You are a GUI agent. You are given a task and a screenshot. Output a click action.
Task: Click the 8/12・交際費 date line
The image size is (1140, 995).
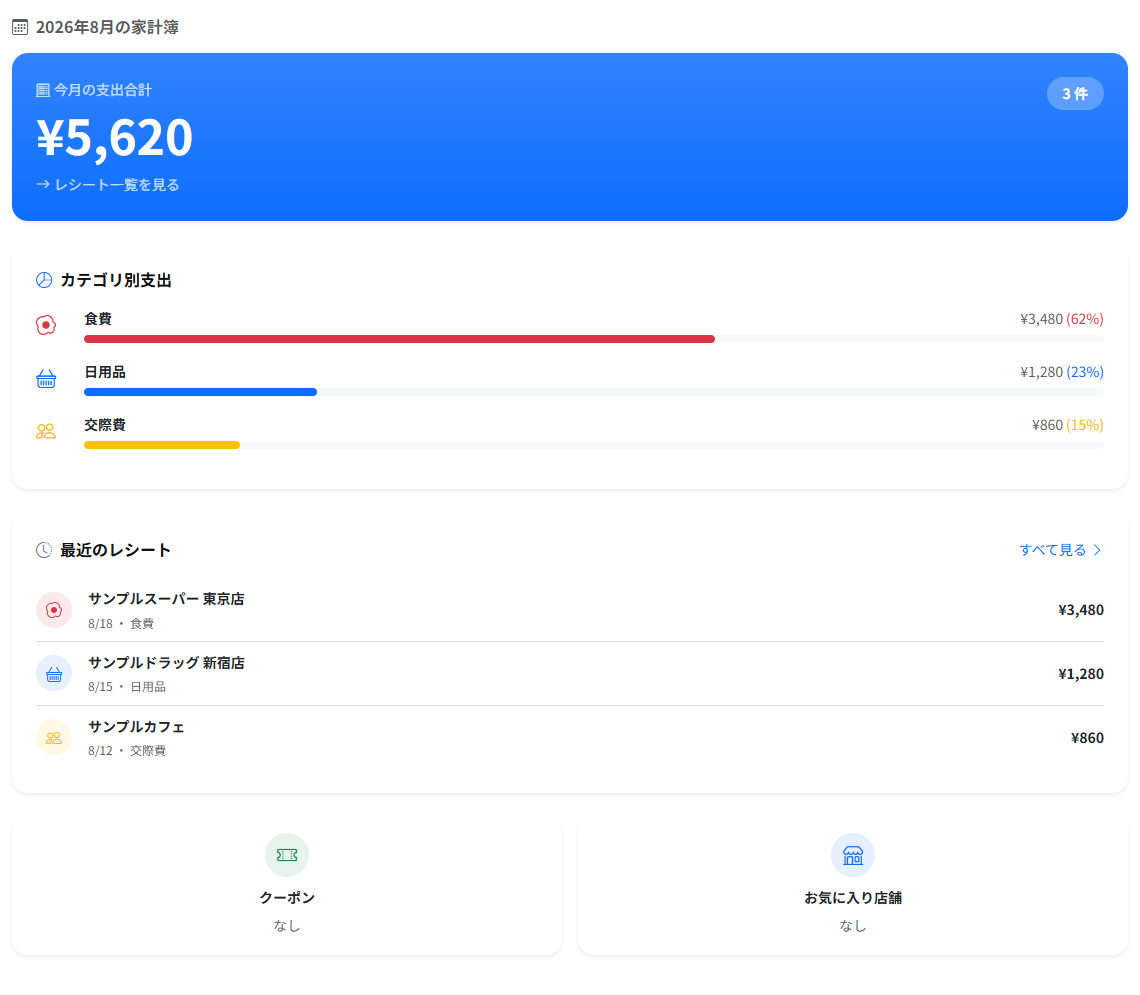(x=127, y=751)
